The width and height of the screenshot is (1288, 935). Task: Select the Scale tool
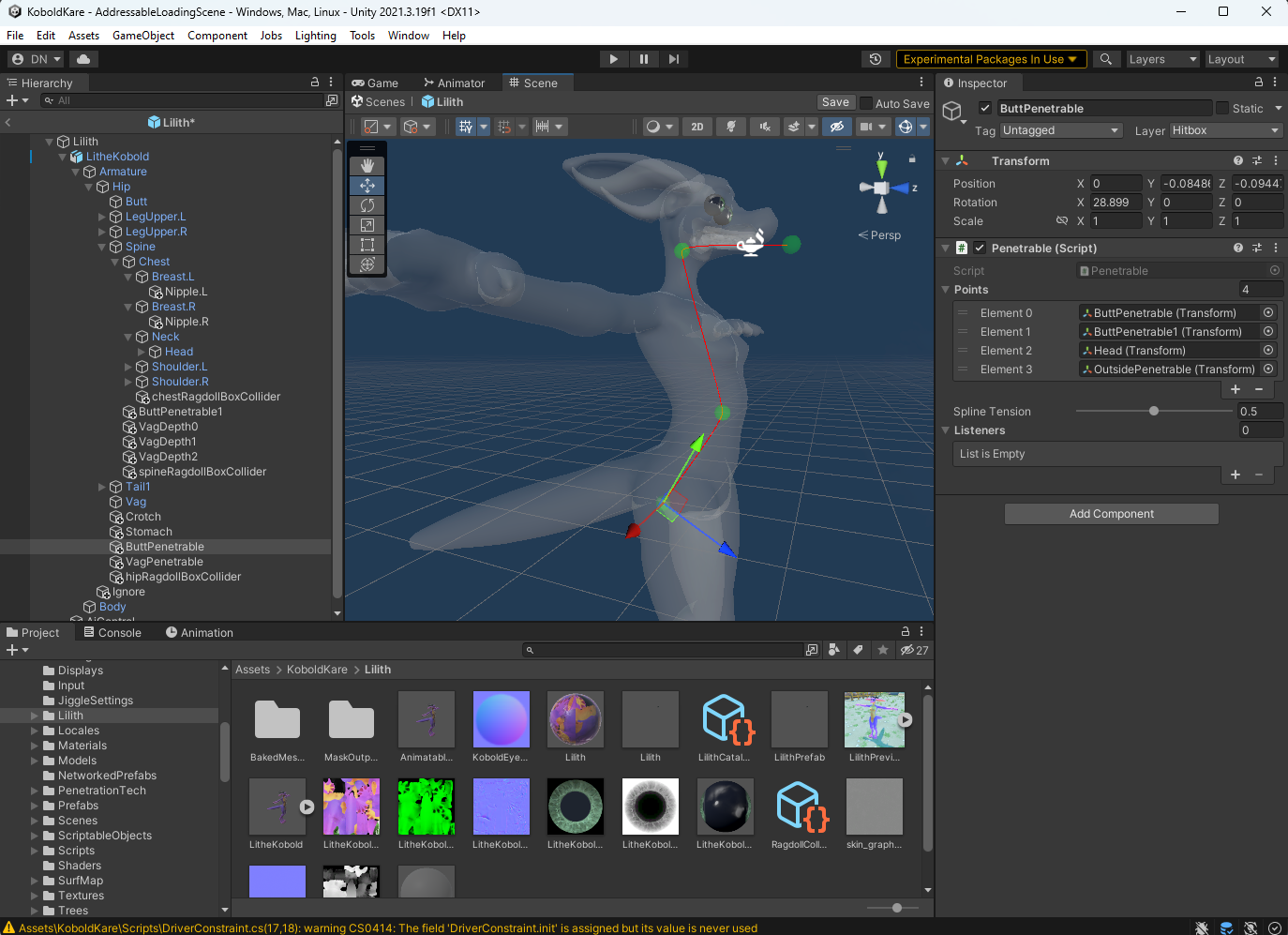pos(367,225)
